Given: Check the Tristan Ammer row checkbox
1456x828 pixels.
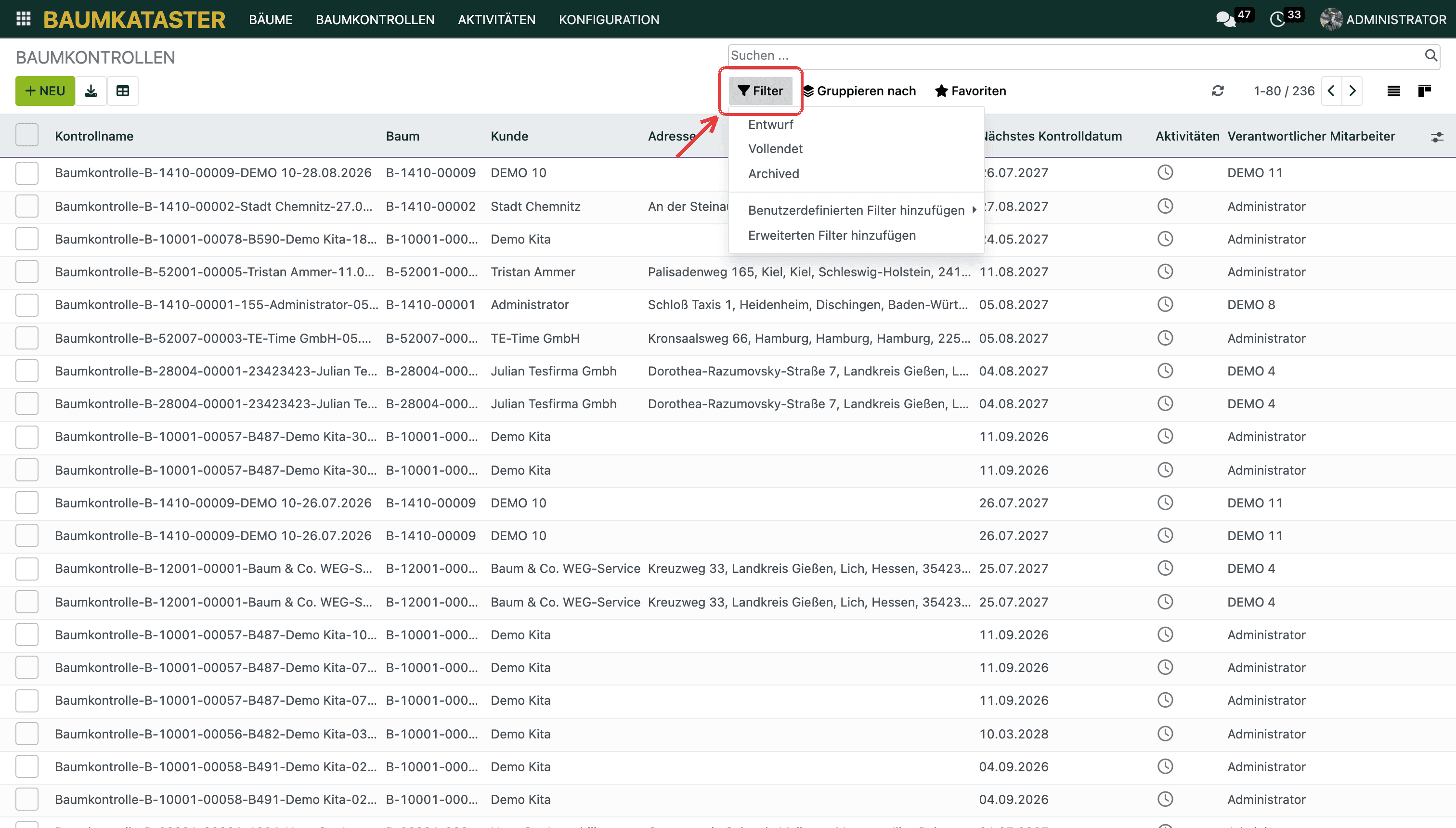Looking at the screenshot, I should 27,272.
